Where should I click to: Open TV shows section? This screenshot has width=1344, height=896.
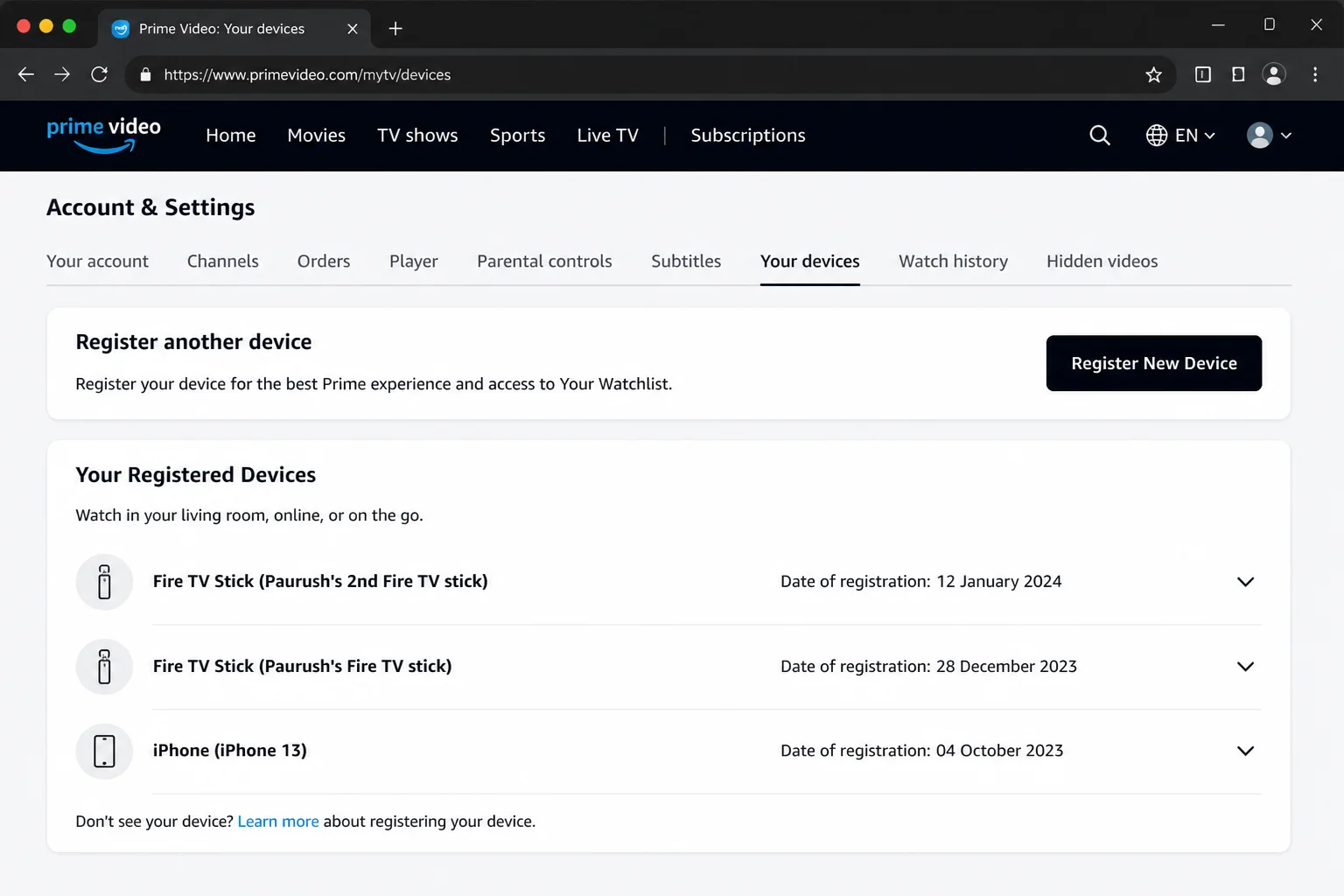[x=417, y=136]
